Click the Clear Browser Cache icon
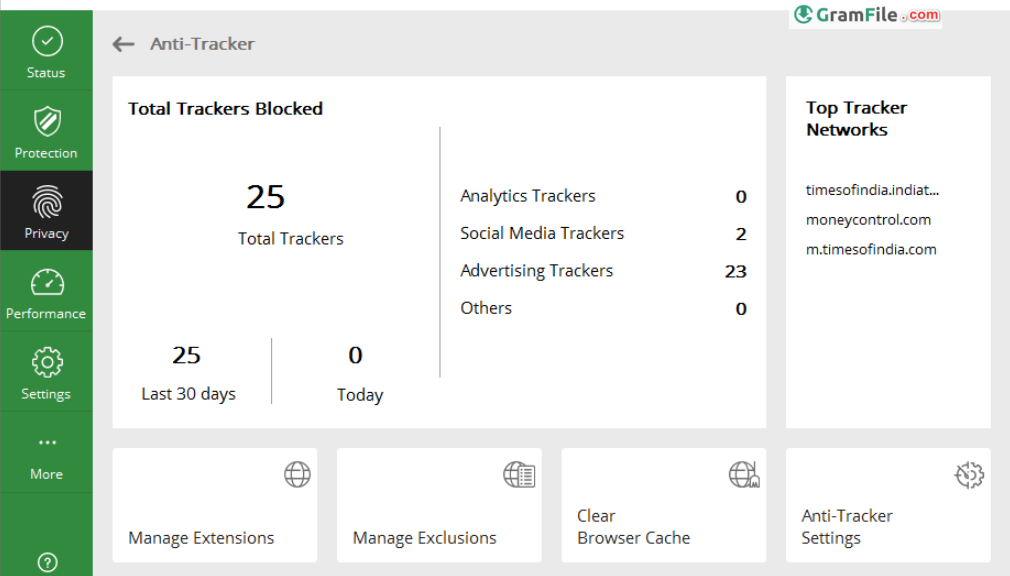 (744, 475)
